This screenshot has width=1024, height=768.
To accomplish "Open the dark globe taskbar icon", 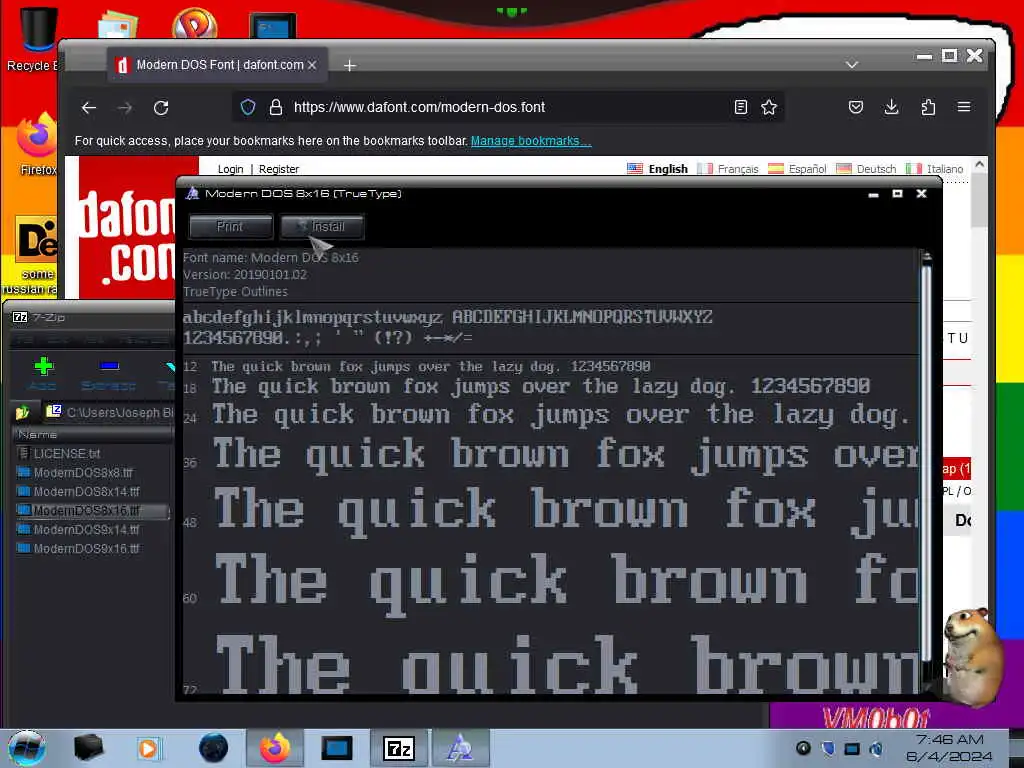I will click(214, 748).
